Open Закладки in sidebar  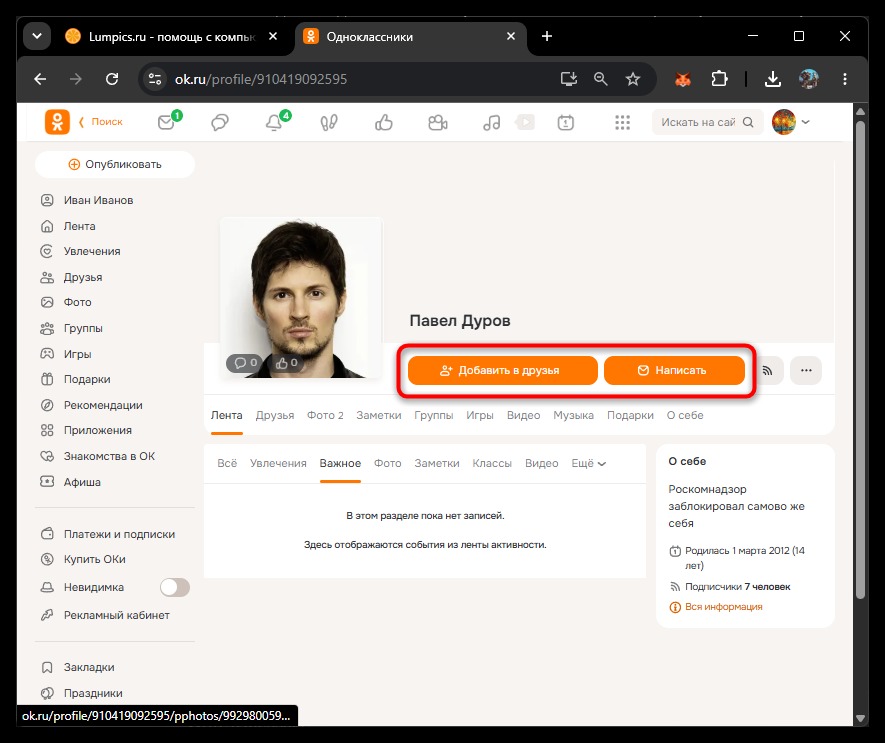coord(89,667)
